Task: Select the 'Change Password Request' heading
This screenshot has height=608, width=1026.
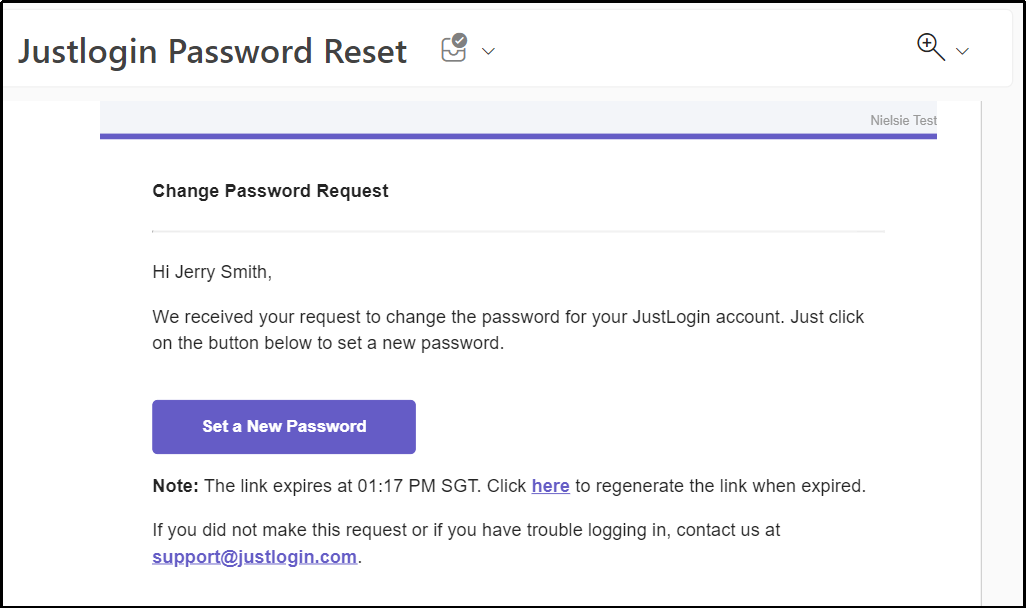Action: coord(270,191)
